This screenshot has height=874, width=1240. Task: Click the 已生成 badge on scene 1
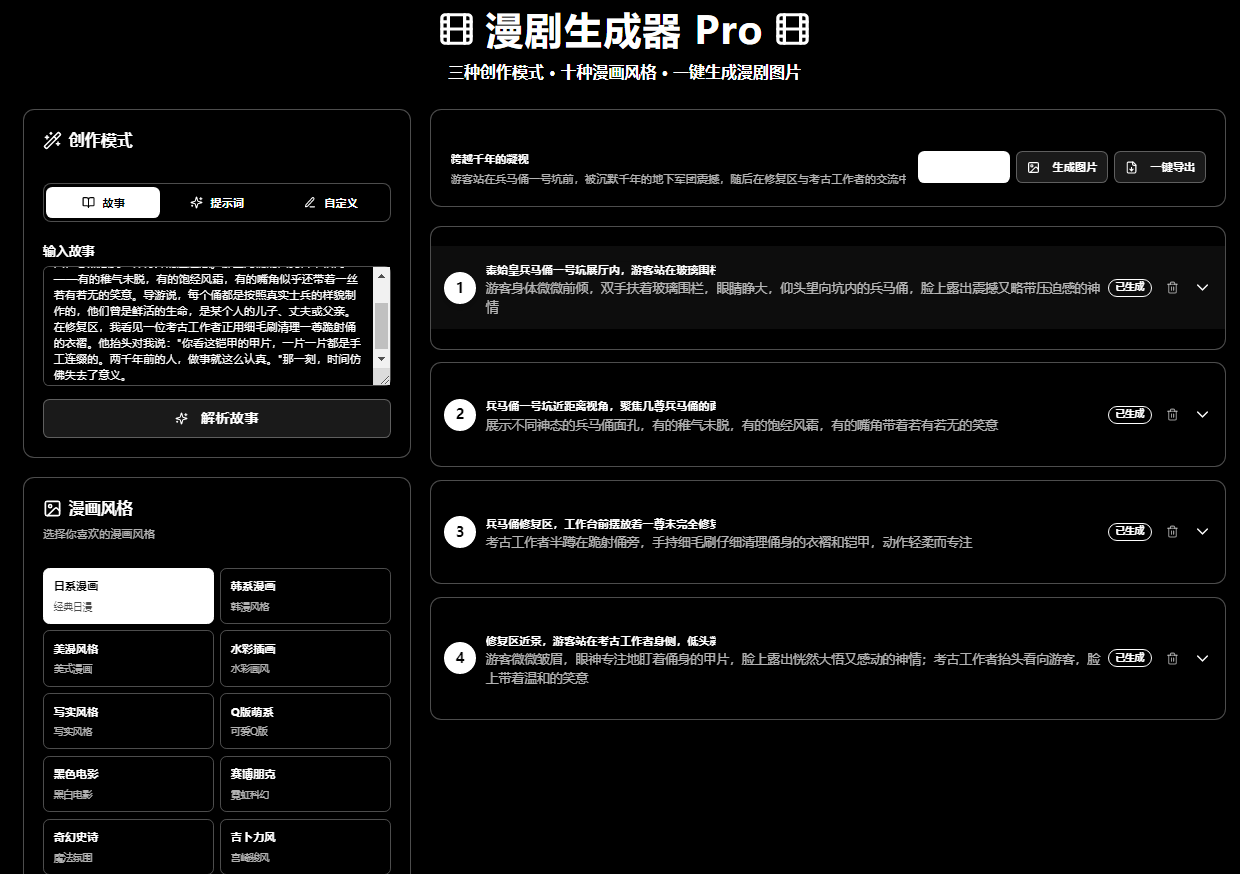pos(1129,287)
